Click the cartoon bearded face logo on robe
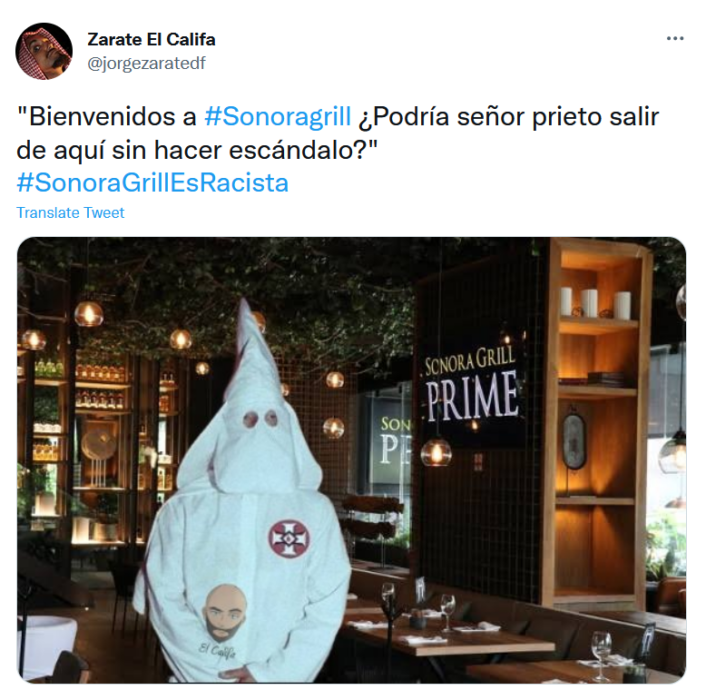The image size is (706, 700). pyautogui.click(x=225, y=613)
